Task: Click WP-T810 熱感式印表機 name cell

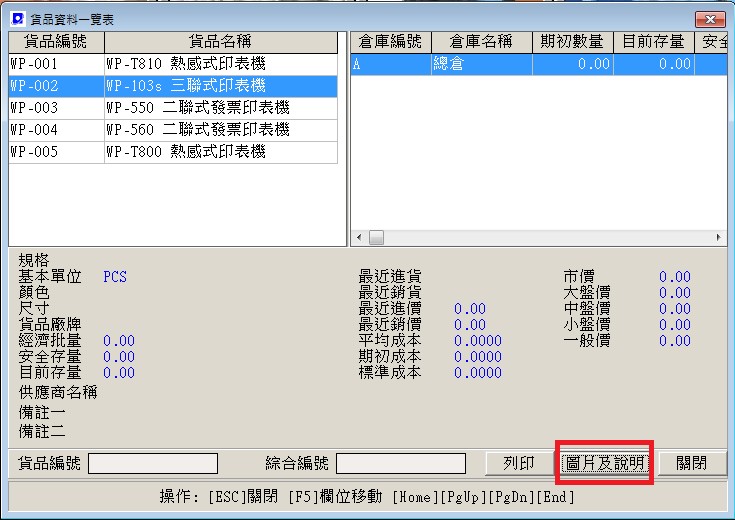Action: click(x=221, y=64)
